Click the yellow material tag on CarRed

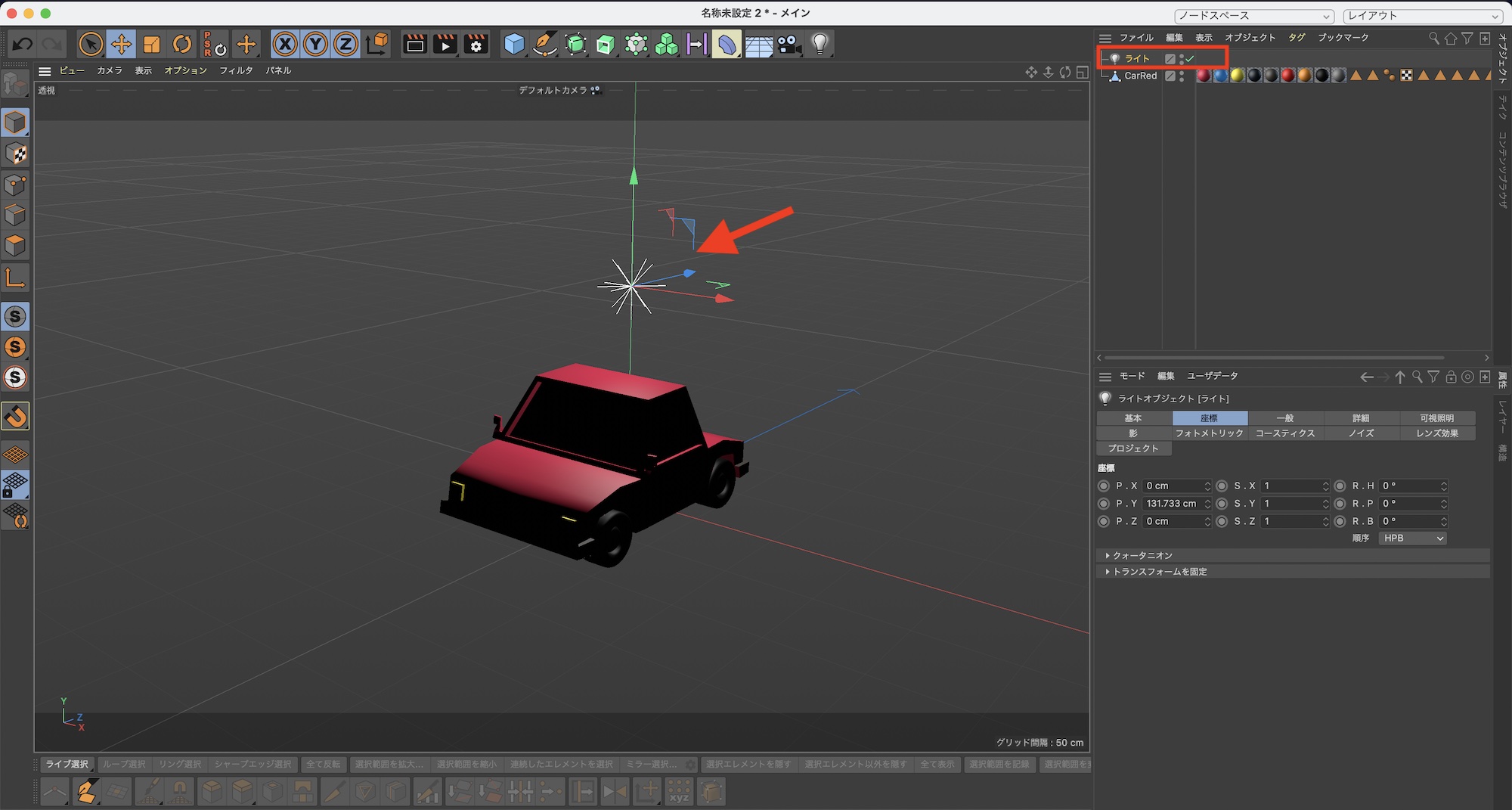pos(1237,76)
